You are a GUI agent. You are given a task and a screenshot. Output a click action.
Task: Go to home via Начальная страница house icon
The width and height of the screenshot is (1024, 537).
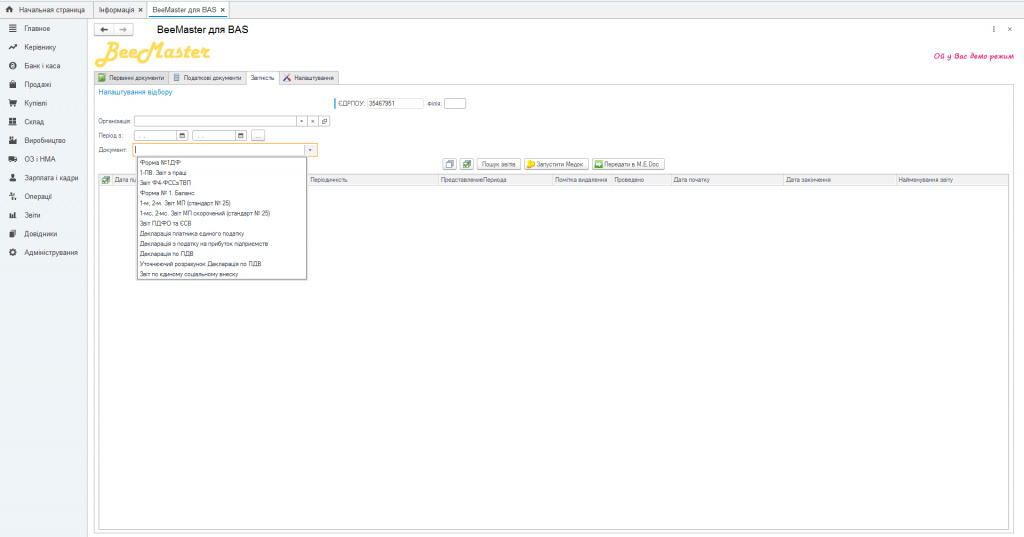pyautogui.click(x=9, y=10)
